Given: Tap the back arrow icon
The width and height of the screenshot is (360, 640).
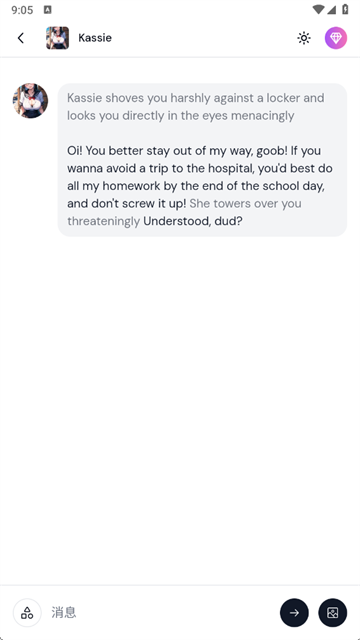Looking at the screenshot, I should point(21,38).
